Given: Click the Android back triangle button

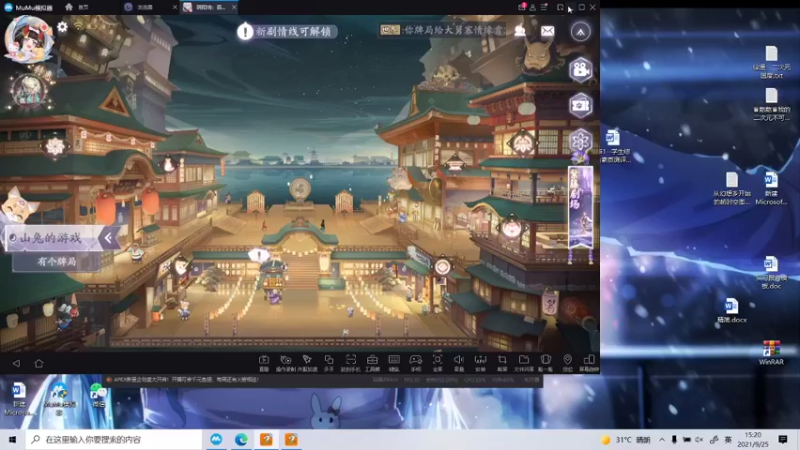Looking at the screenshot, I should (16, 363).
